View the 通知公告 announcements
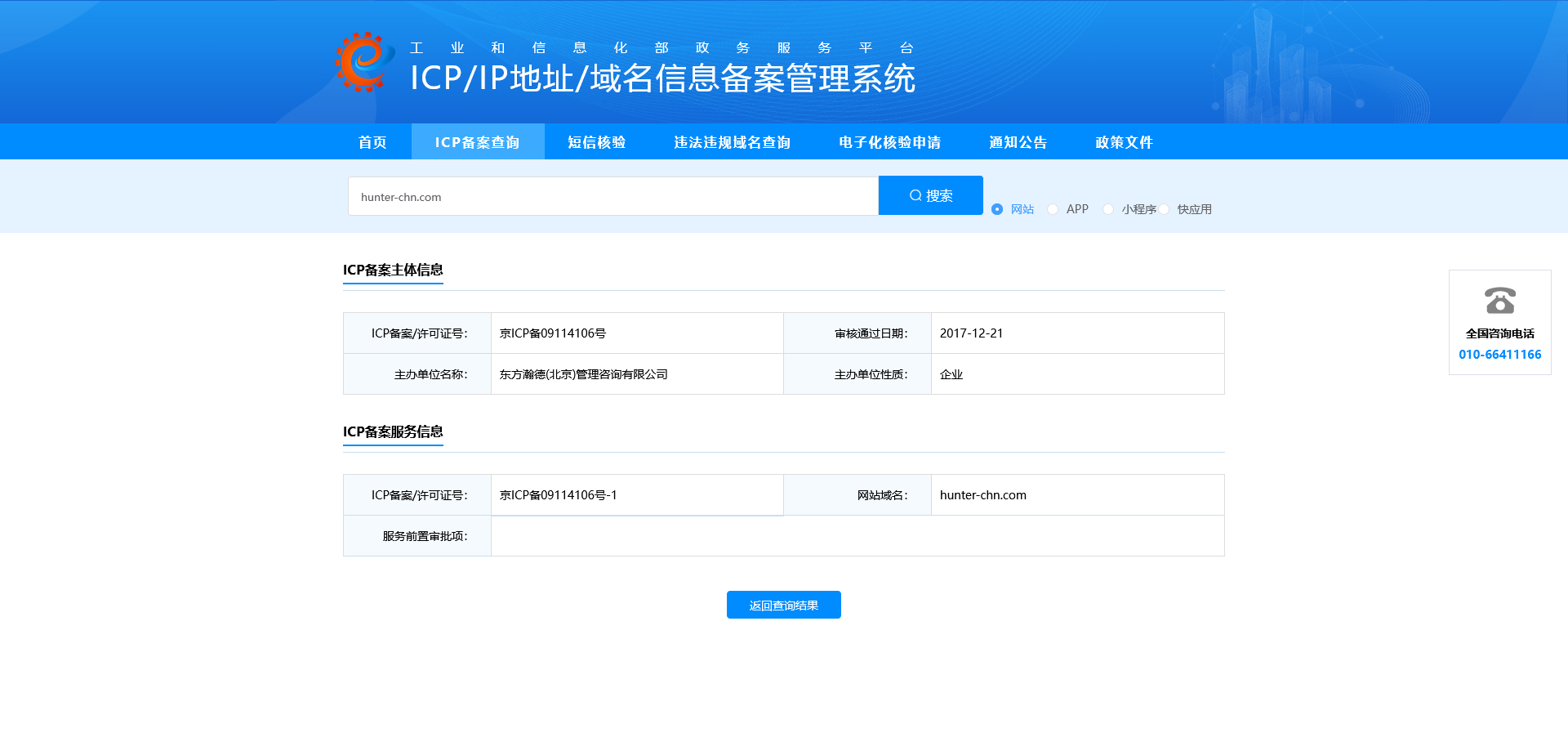This screenshot has width=1568, height=751. [1018, 141]
